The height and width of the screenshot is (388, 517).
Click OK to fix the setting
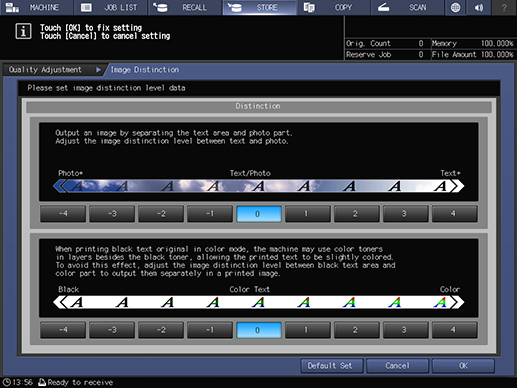(x=463, y=366)
